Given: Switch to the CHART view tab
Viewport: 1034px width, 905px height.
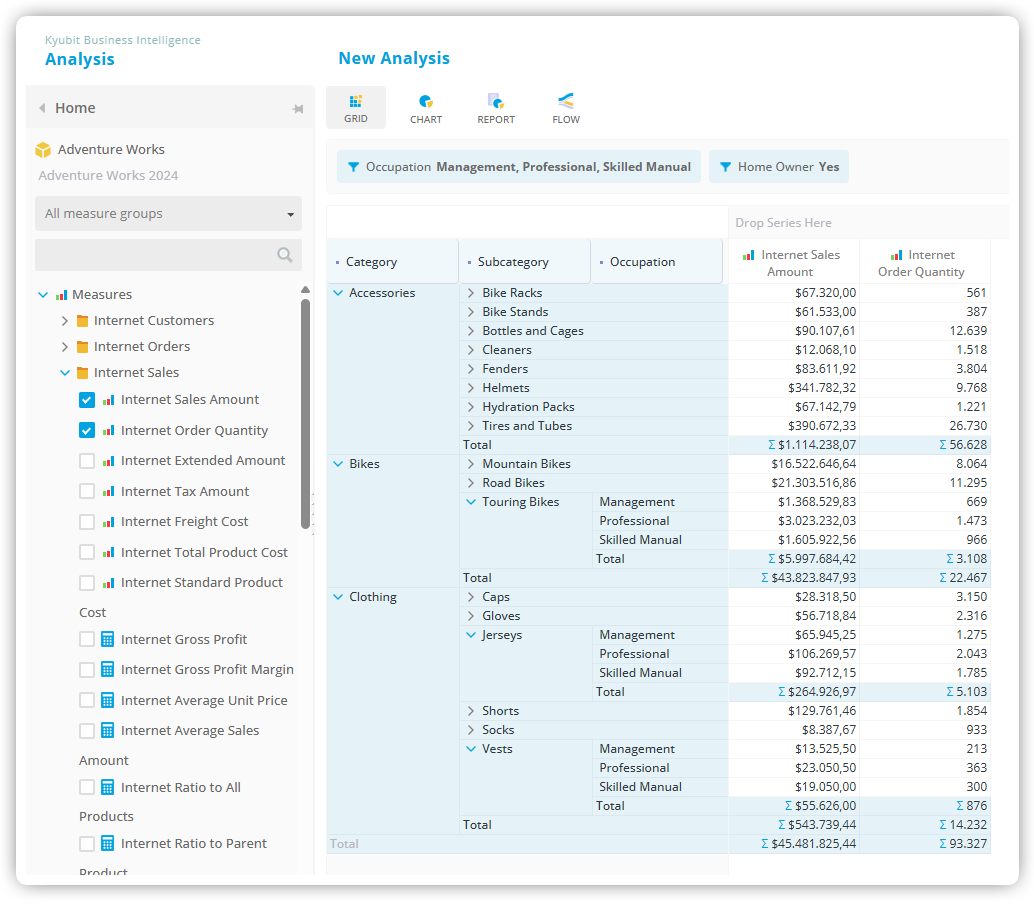Looking at the screenshot, I should (426, 109).
